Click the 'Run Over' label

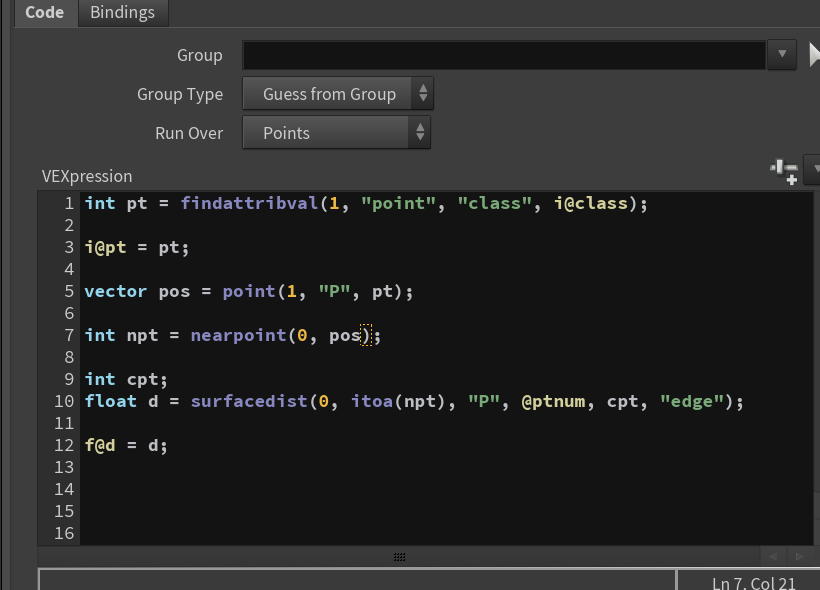tap(189, 133)
